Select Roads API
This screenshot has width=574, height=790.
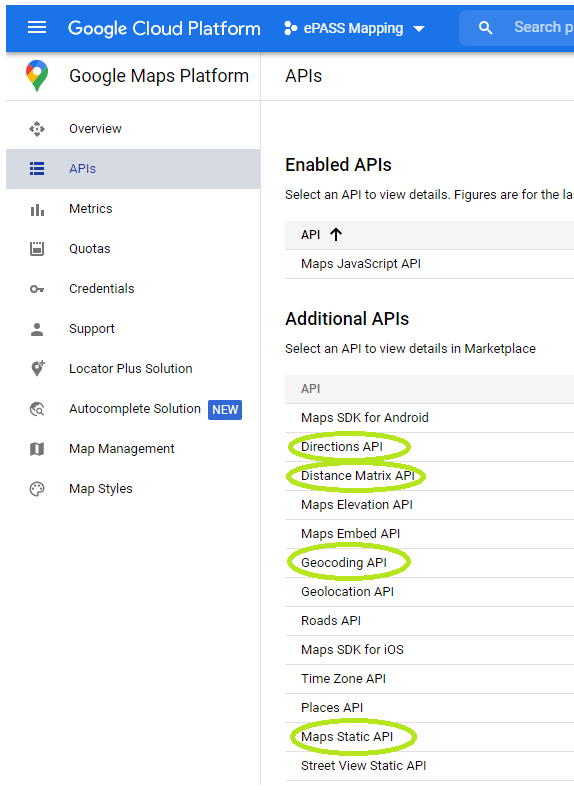(331, 621)
